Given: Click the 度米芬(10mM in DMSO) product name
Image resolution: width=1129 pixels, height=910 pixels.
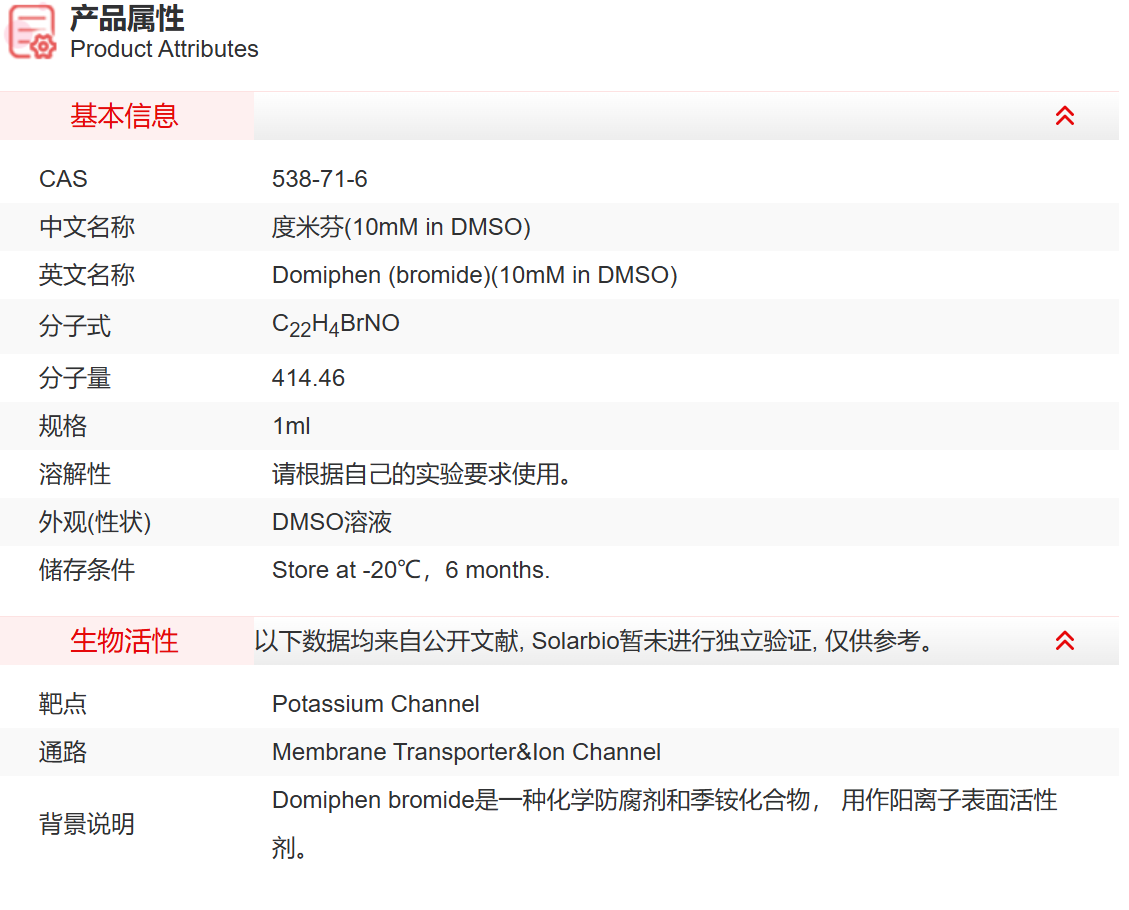Looking at the screenshot, I should (401, 226).
